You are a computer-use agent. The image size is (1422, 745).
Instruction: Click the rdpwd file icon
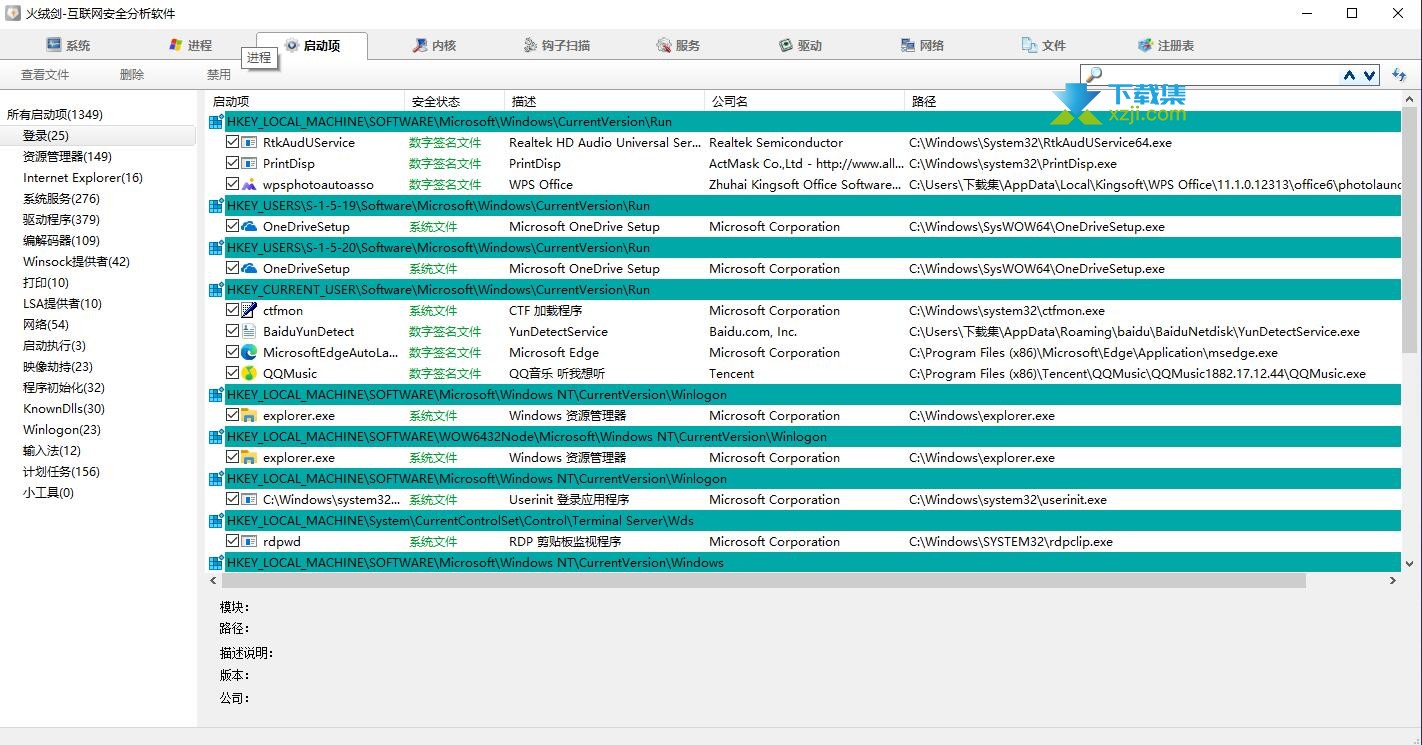[249, 541]
